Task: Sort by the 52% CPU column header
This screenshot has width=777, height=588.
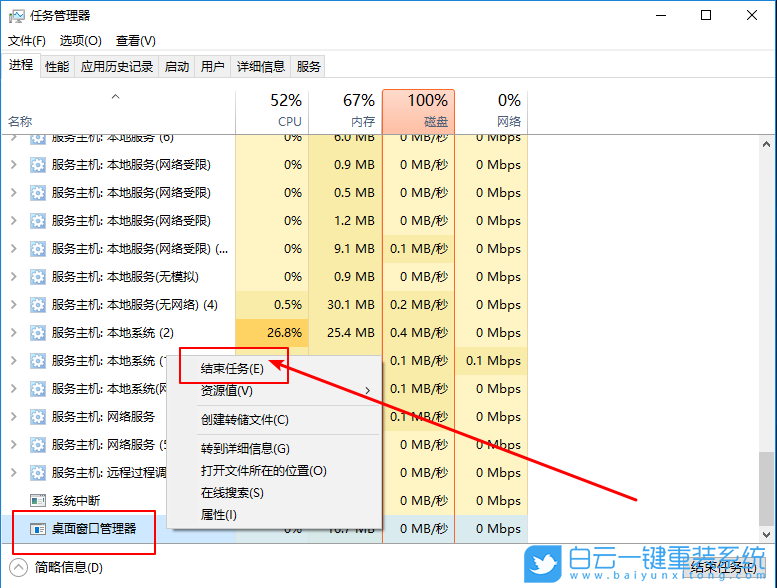Action: [x=272, y=111]
